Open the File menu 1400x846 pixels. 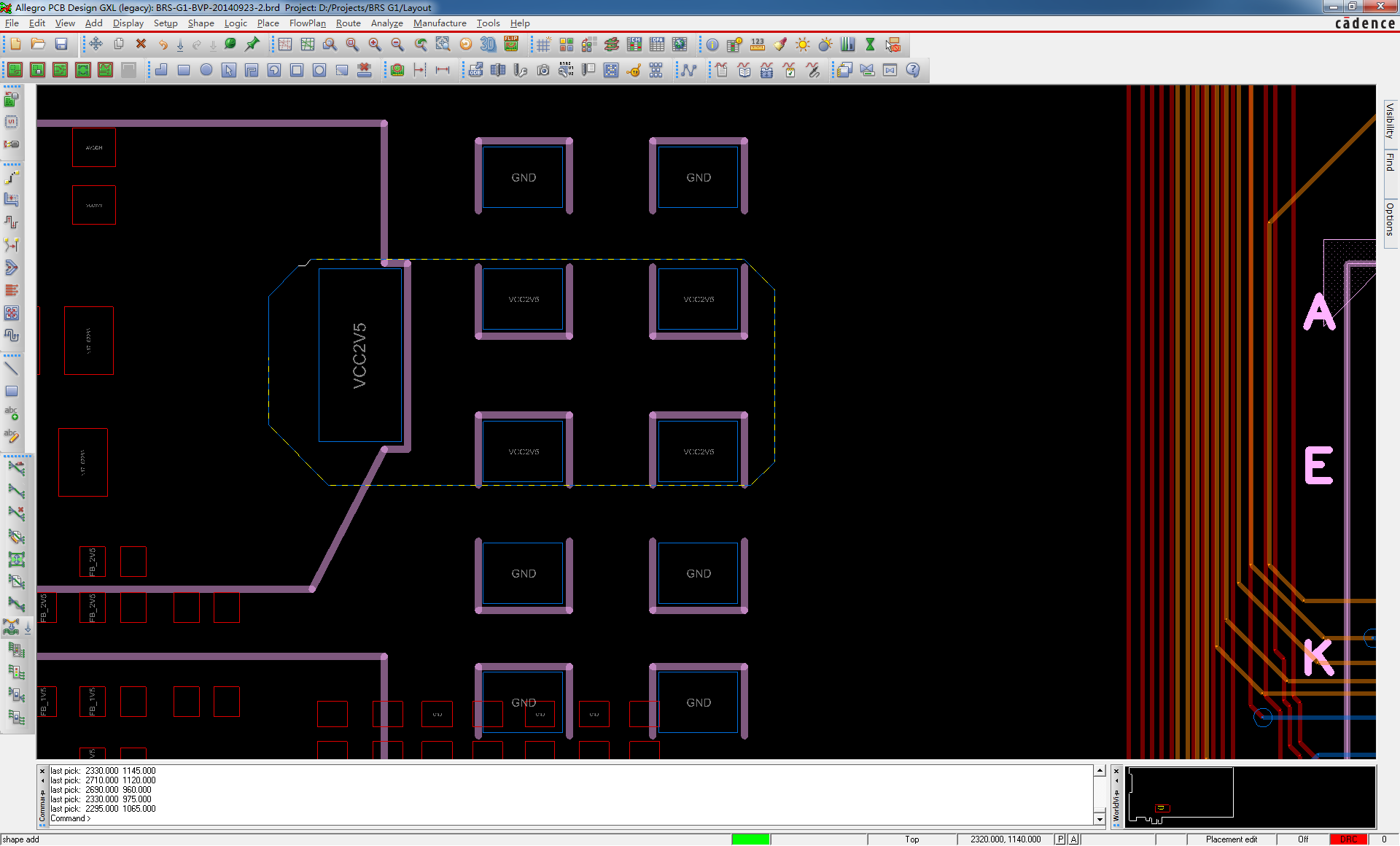[x=12, y=23]
